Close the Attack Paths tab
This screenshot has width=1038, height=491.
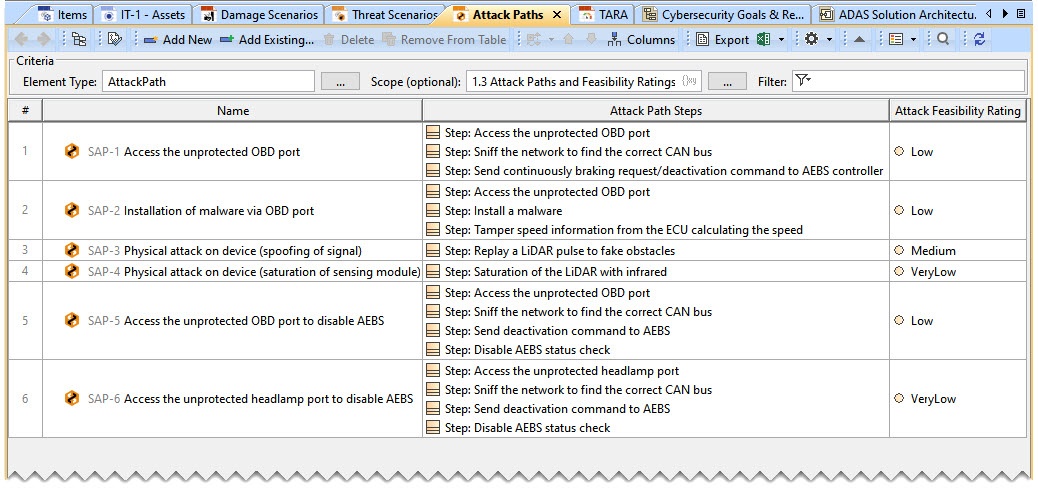pos(557,15)
